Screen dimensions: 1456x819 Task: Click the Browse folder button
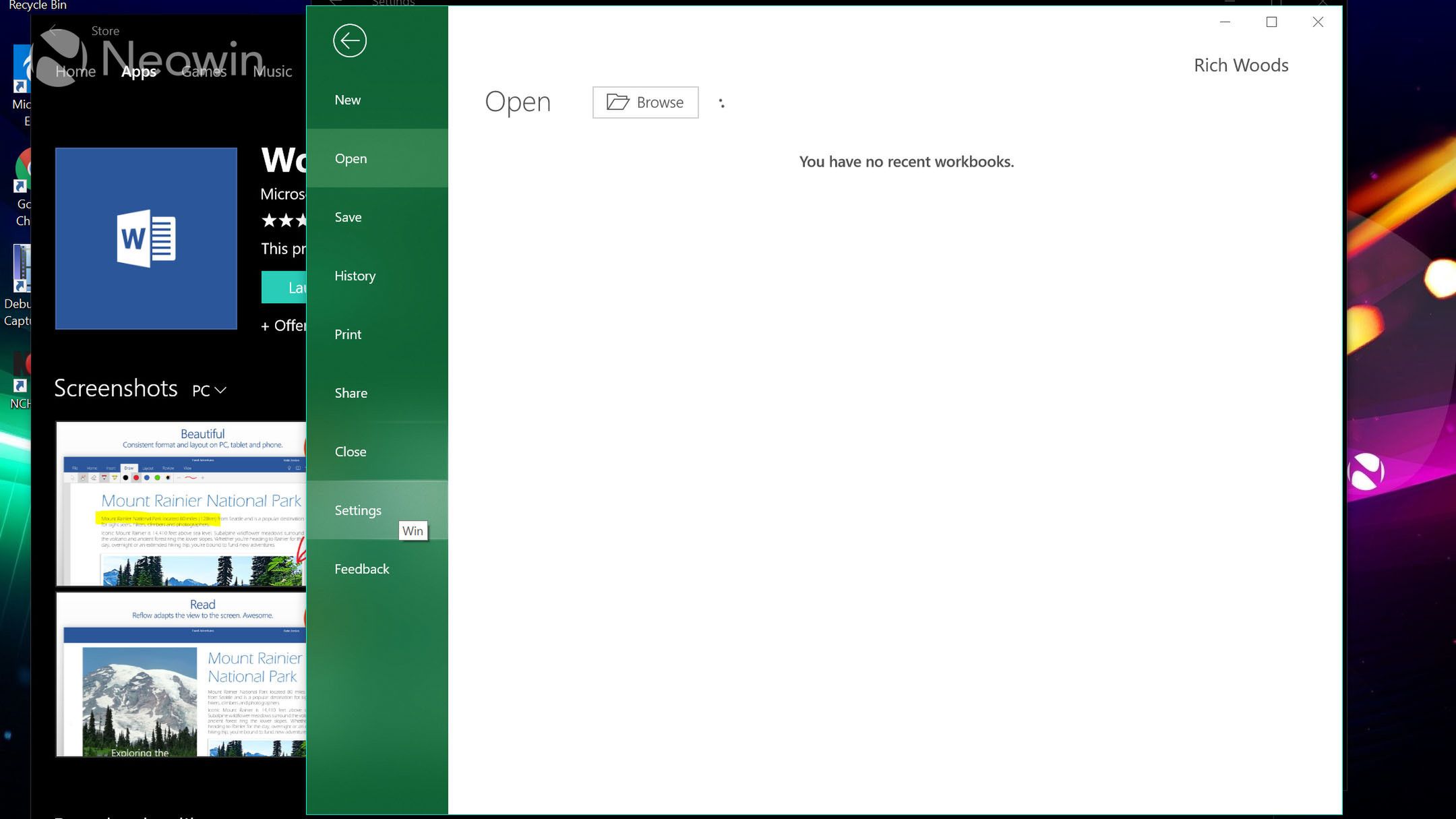[x=645, y=102]
